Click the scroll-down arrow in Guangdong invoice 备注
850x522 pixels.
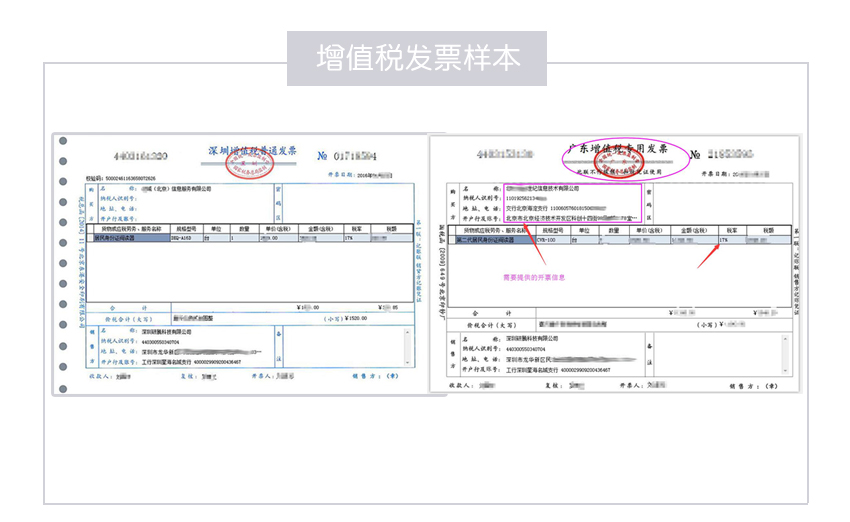[x=785, y=371]
